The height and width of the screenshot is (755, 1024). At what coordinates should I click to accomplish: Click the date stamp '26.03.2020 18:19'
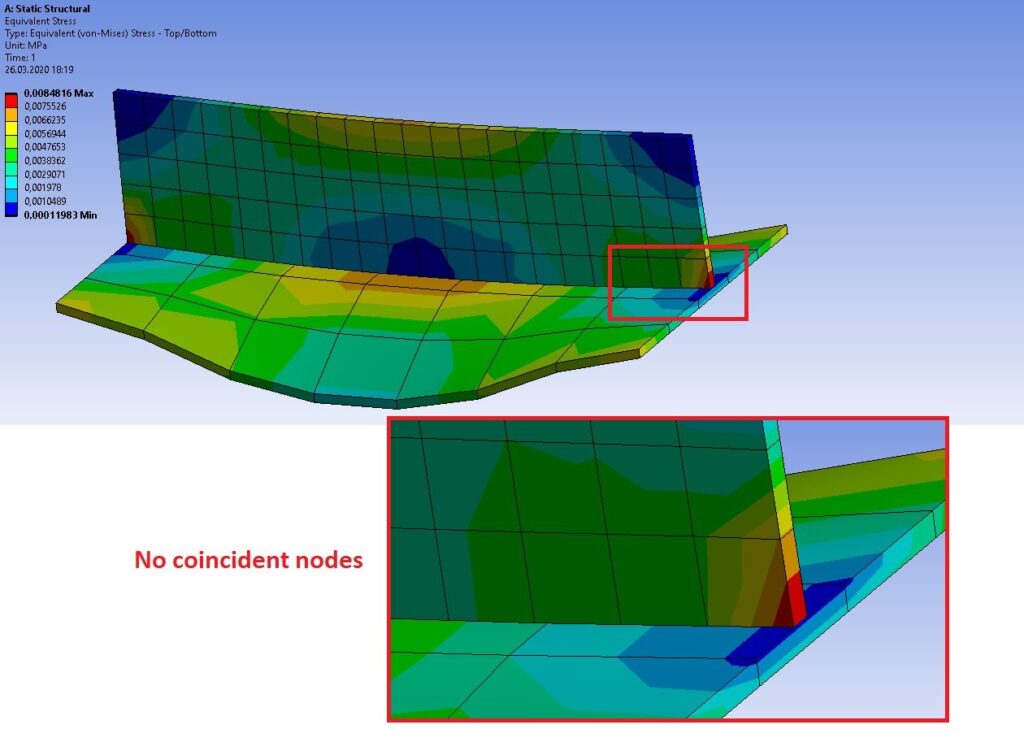(x=39, y=69)
